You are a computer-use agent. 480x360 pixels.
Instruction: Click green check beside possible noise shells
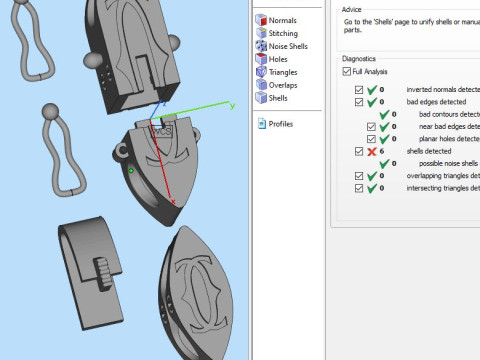point(384,164)
